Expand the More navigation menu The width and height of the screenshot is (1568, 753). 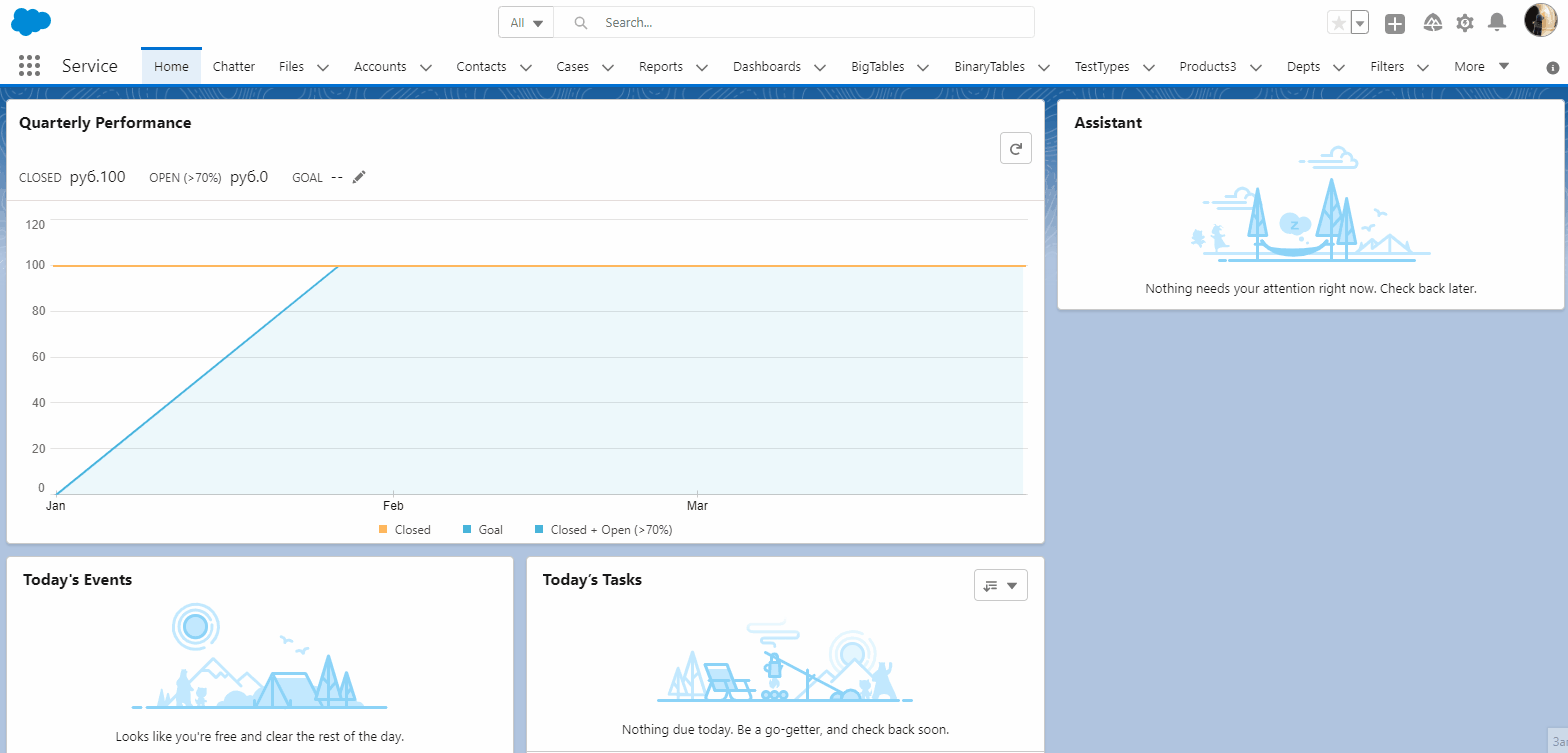1481,67
